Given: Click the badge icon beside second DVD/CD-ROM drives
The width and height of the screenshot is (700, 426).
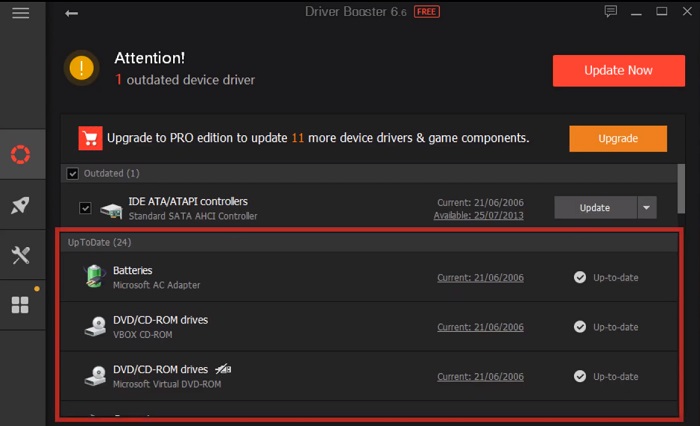Looking at the screenshot, I should tap(223, 369).
